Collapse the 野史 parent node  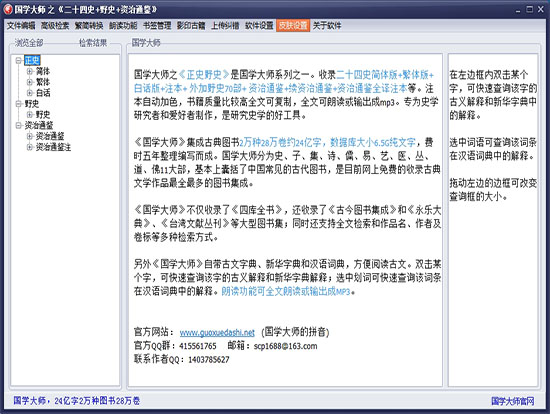click(x=19, y=104)
